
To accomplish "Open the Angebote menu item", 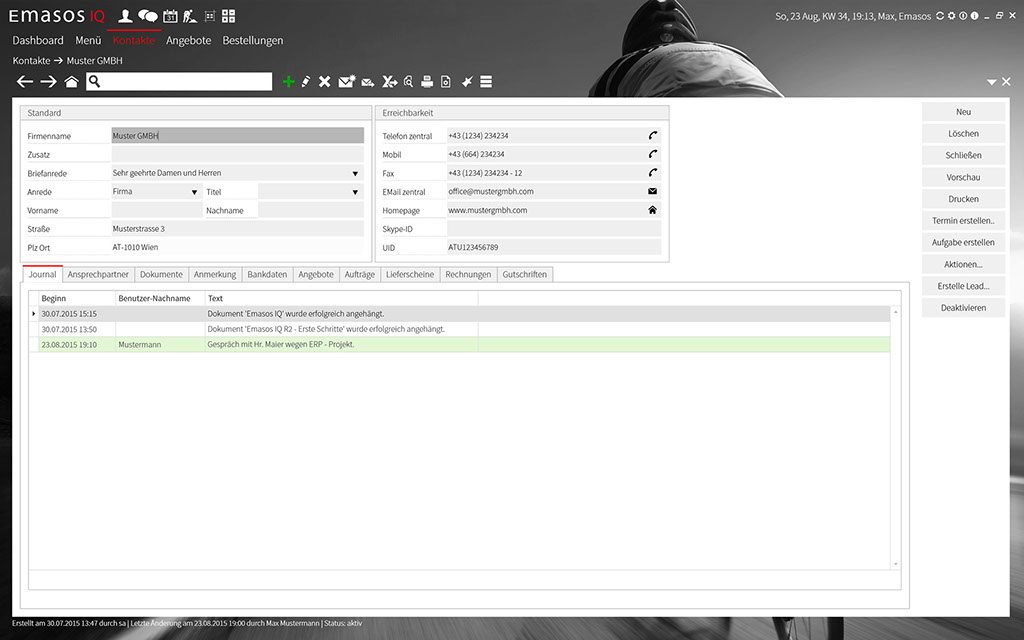I will click(x=188, y=41).
